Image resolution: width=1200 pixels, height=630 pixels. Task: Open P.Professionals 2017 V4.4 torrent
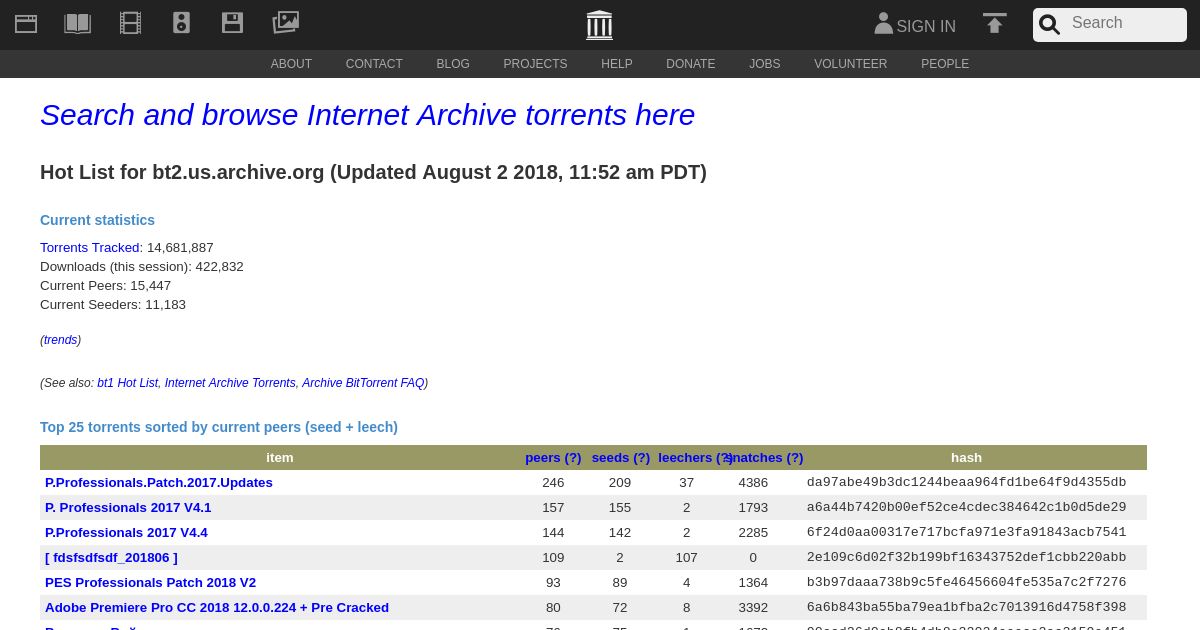(x=126, y=533)
